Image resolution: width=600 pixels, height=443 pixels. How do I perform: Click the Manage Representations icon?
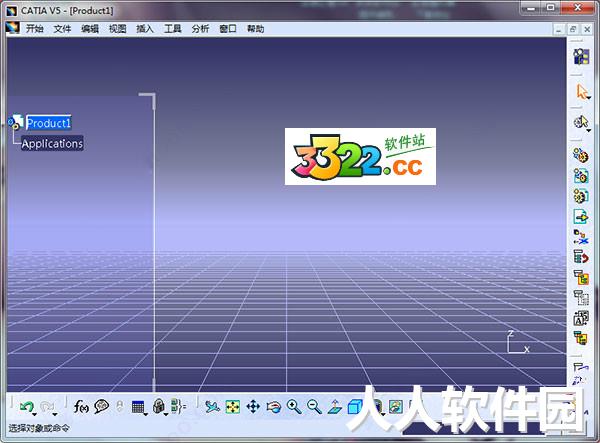click(581, 318)
